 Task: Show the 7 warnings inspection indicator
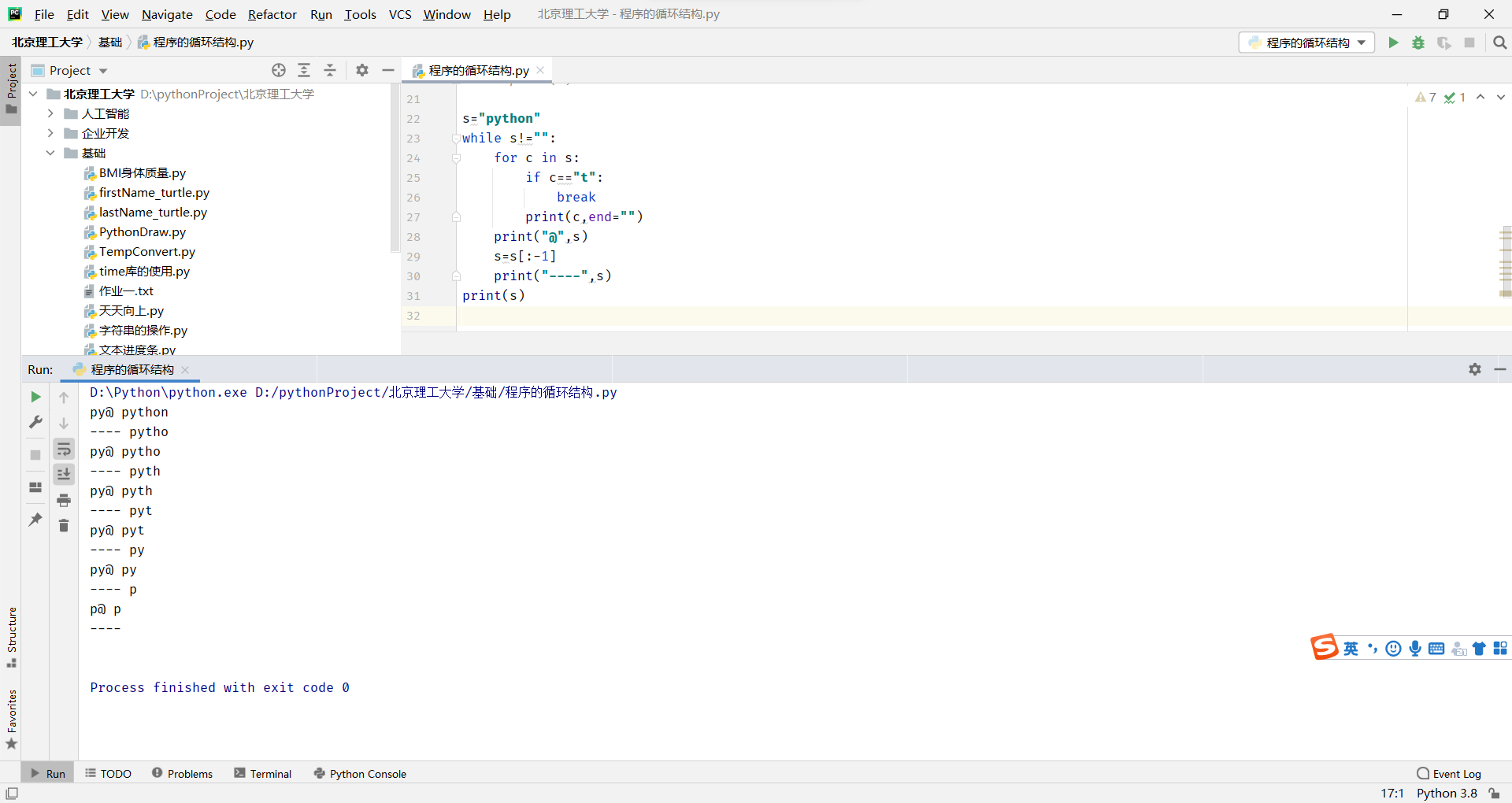coord(1425,97)
